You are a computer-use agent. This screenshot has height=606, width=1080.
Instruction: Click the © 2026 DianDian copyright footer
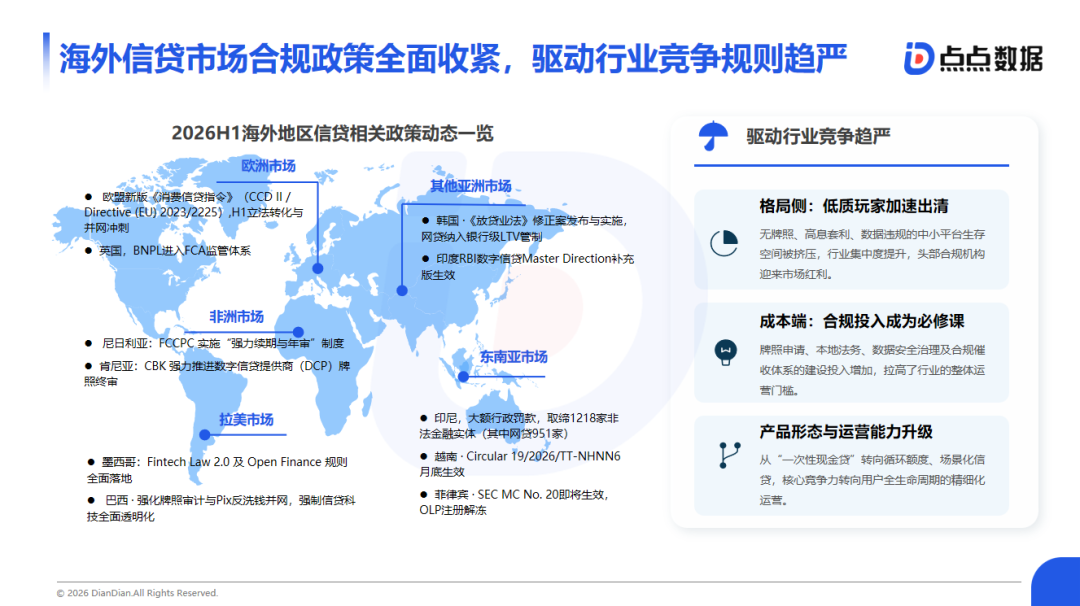pos(137,593)
